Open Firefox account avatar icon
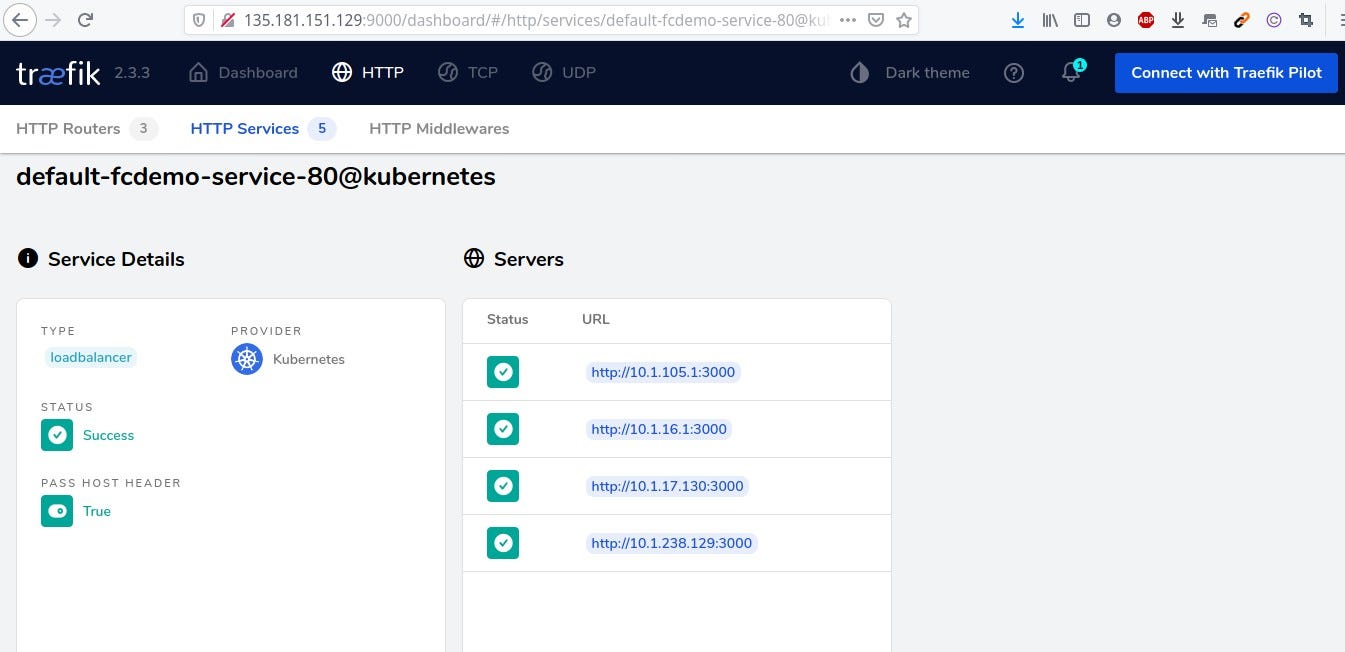 pyautogui.click(x=1114, y=19)
